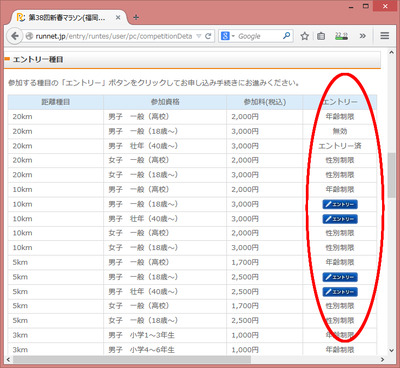This screenshot has height=368, width=400.
Task: Expand the URL history dropdown arrow
Action: (x=199, y=36)
